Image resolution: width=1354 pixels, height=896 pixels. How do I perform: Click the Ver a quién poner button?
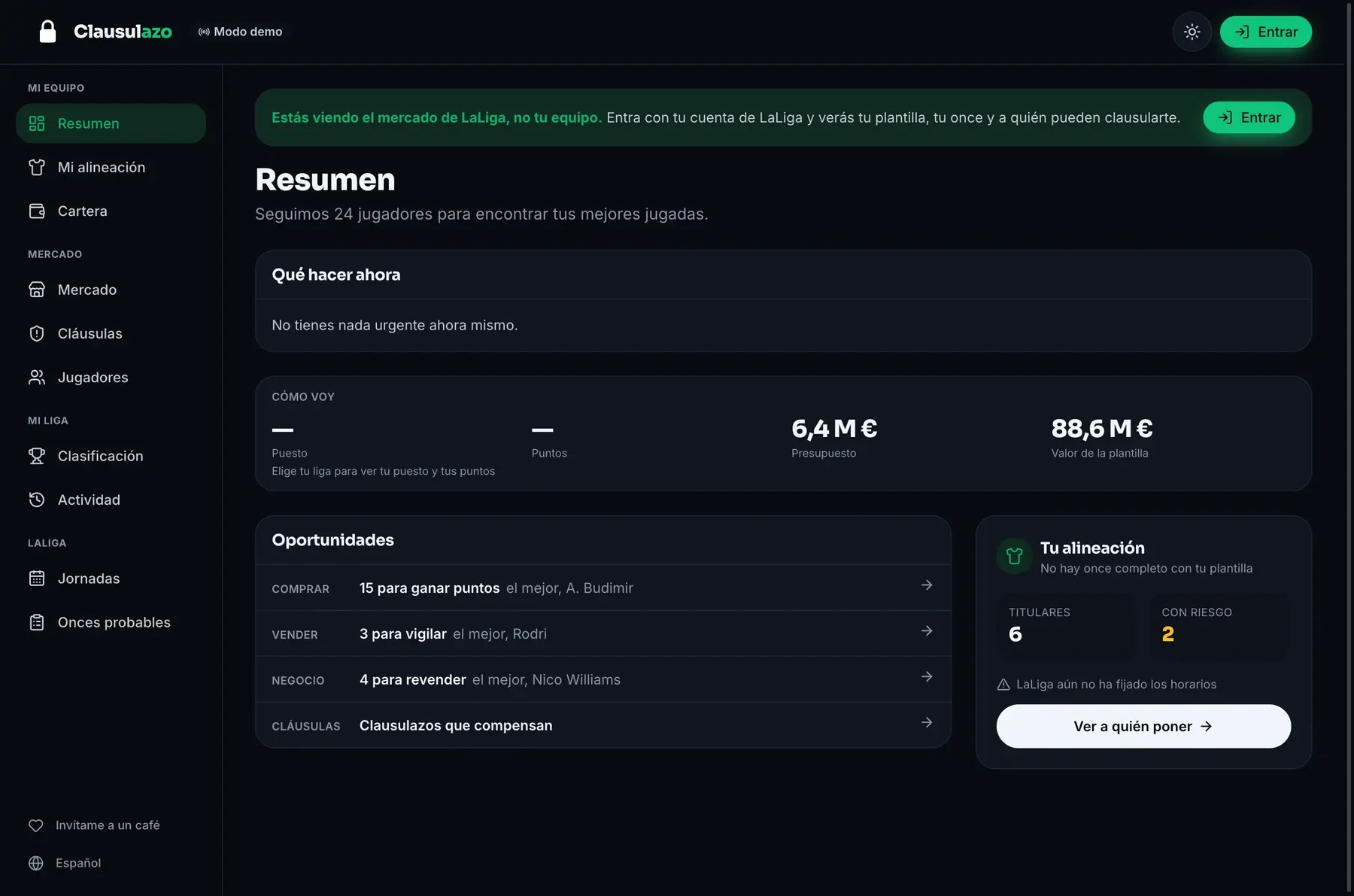pos(1143,726)
